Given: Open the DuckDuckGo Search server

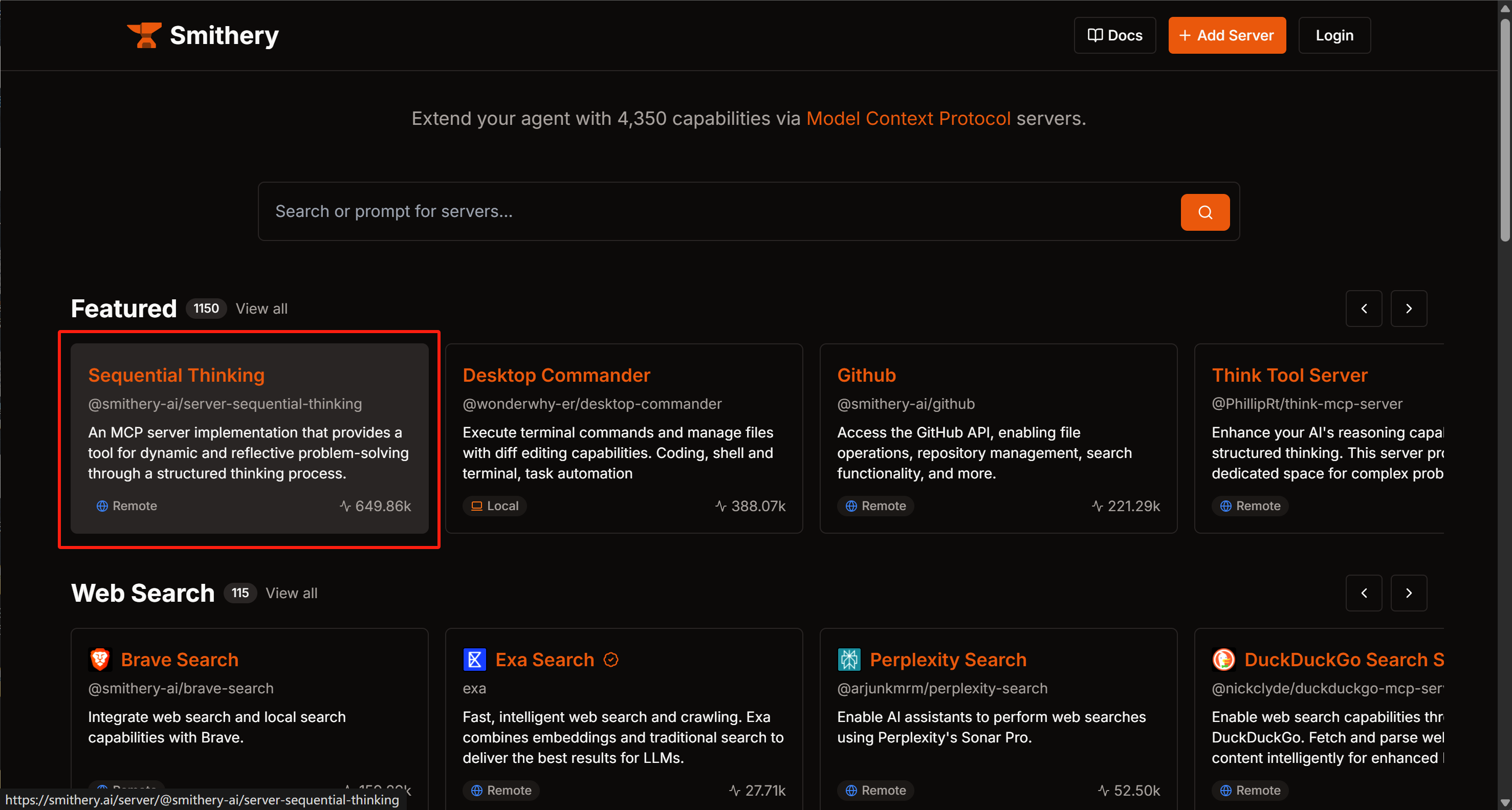Looking at the screenshot, I should click(1344, 660).
